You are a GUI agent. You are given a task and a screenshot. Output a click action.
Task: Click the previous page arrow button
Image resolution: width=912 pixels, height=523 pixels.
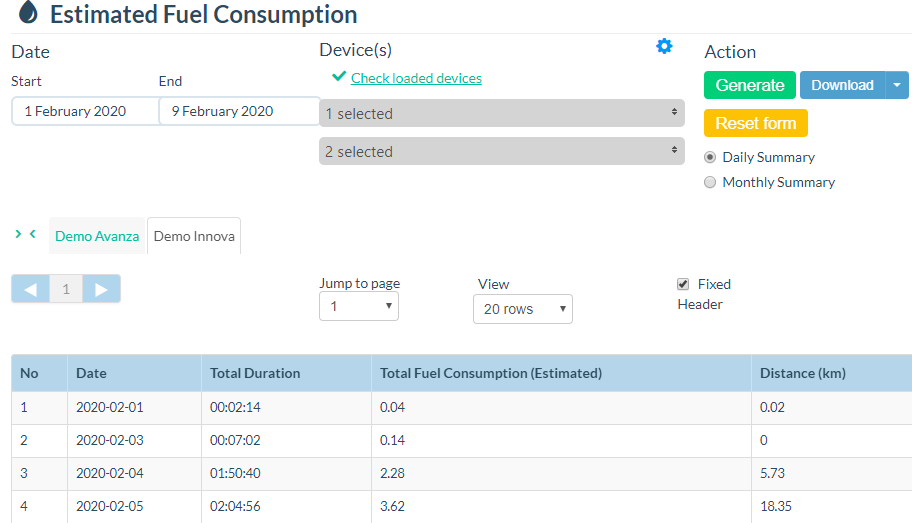click(x=31, y=289)
